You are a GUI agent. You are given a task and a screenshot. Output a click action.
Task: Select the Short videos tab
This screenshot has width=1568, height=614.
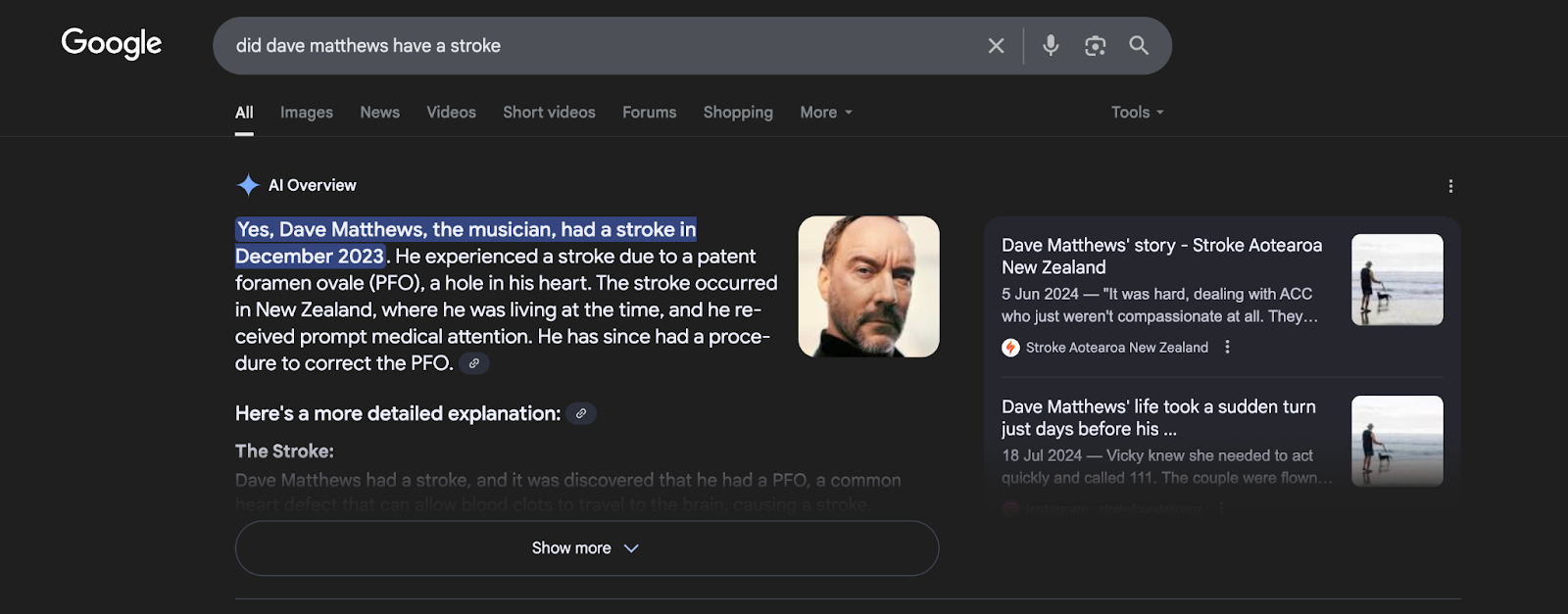click(x=549, y=113)
